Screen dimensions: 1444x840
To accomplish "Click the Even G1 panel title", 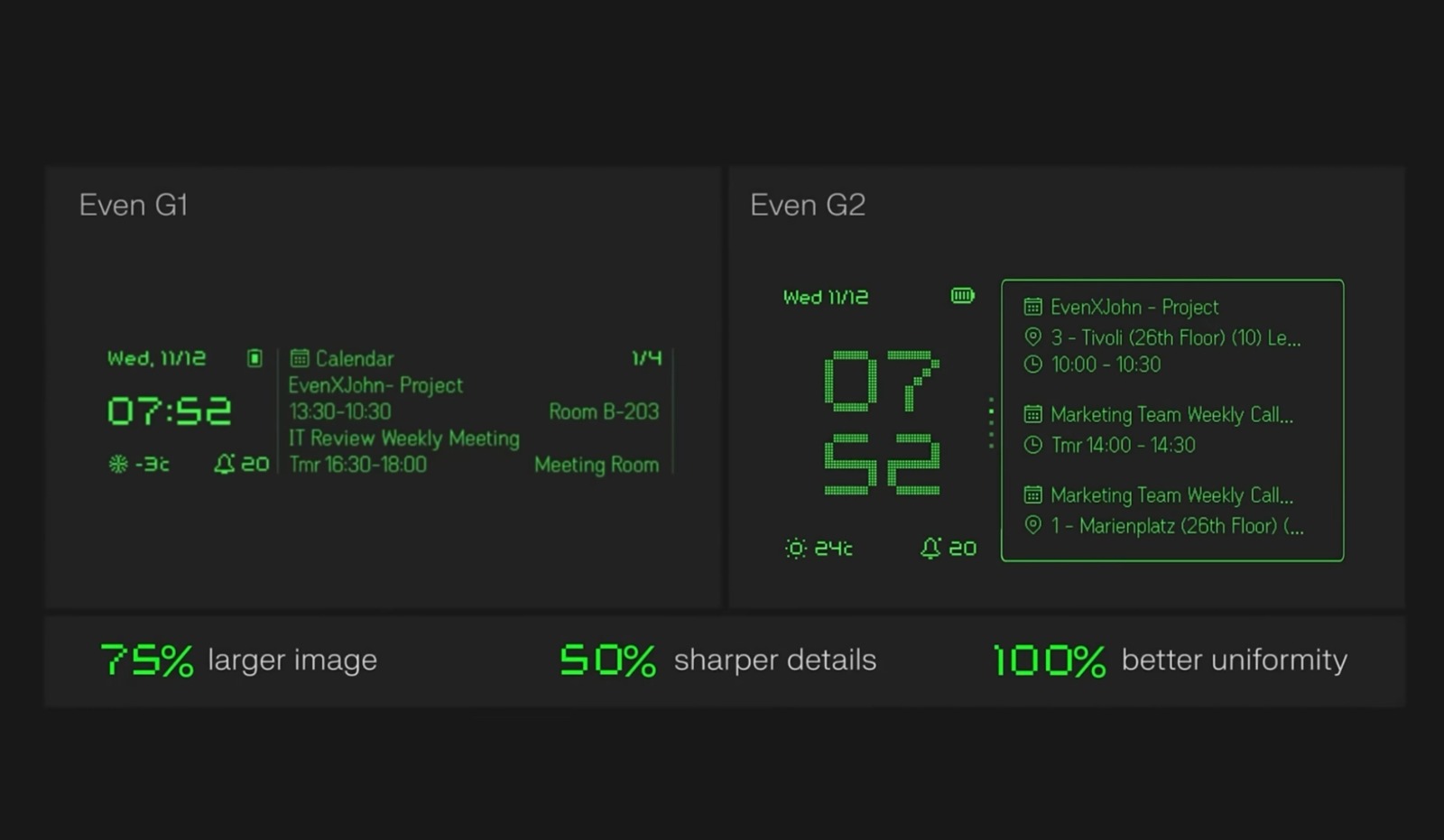I will pyautogui.click(x=134, y=205).
